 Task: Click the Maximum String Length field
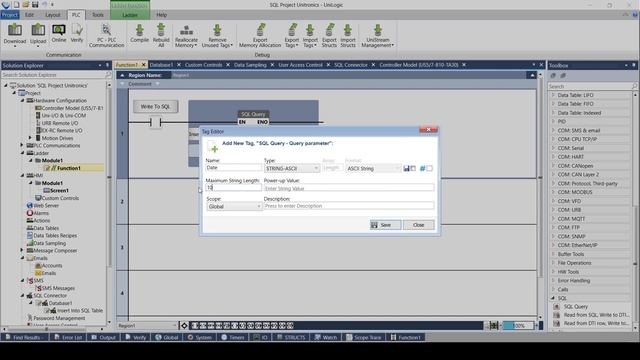[233, 187]
